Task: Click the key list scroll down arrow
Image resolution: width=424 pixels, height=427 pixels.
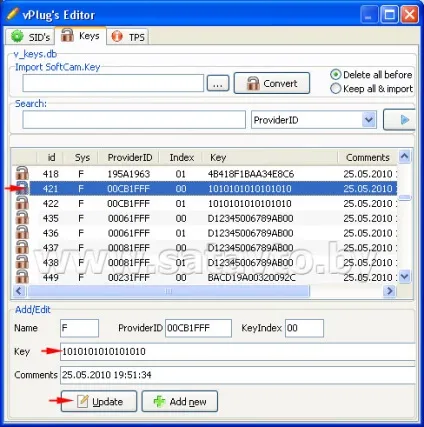Action: (x=405, y=276)
